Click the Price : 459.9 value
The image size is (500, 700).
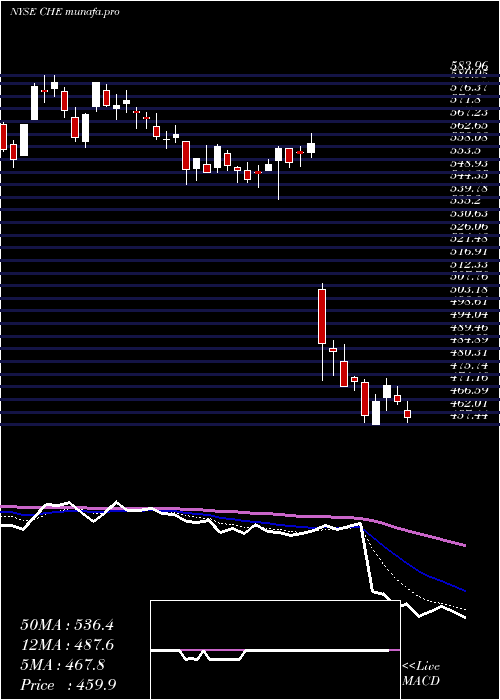click(69, 685)
